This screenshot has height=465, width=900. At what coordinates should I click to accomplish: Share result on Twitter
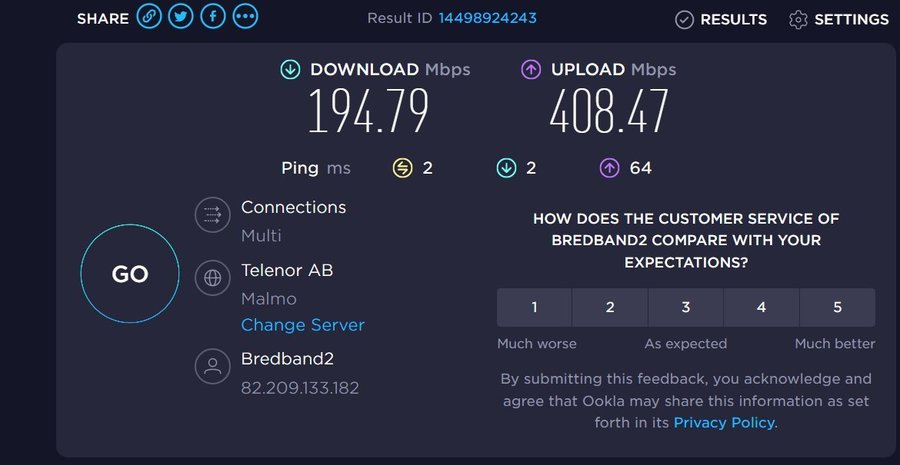point(181,17)
